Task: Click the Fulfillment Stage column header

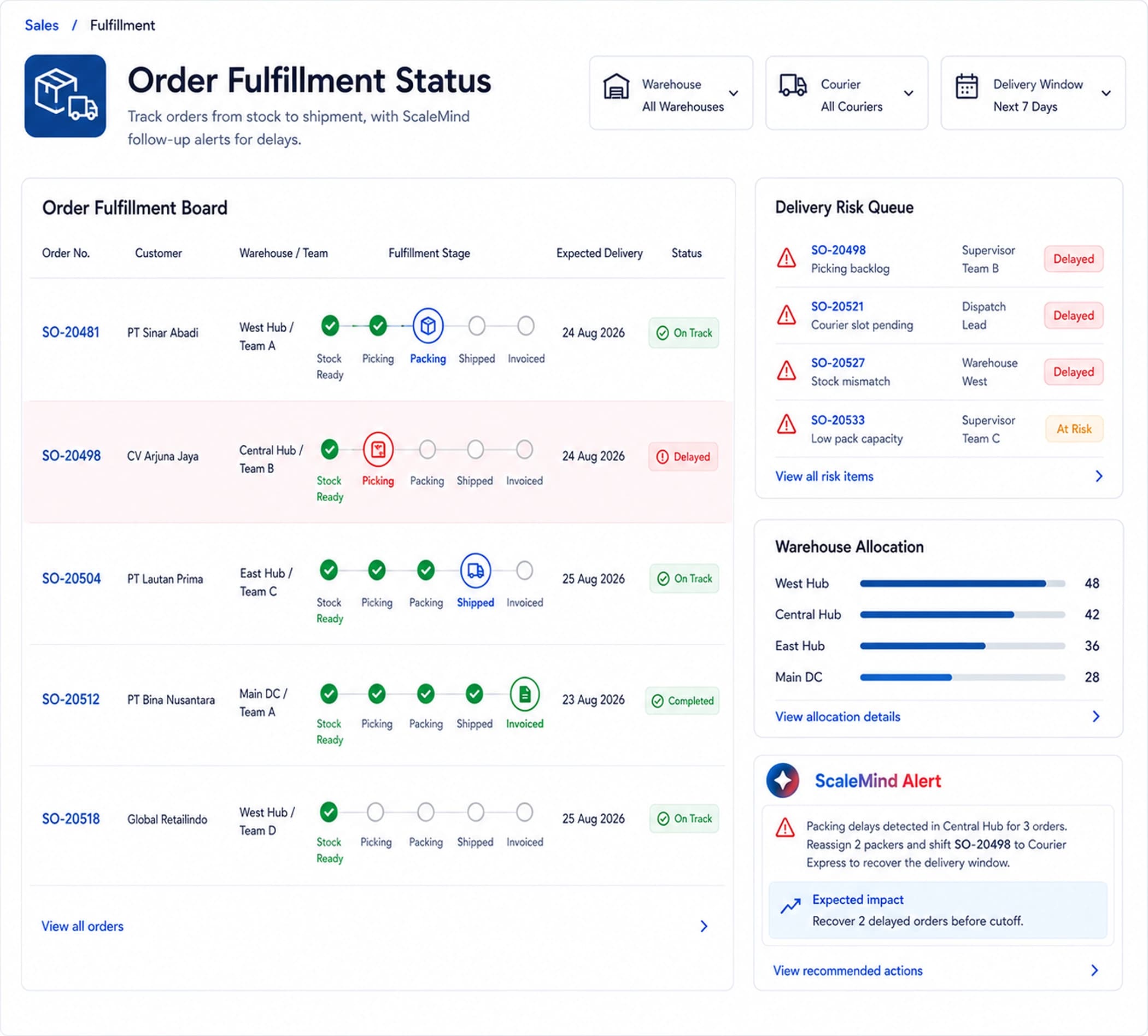Action: click(429, 254)
